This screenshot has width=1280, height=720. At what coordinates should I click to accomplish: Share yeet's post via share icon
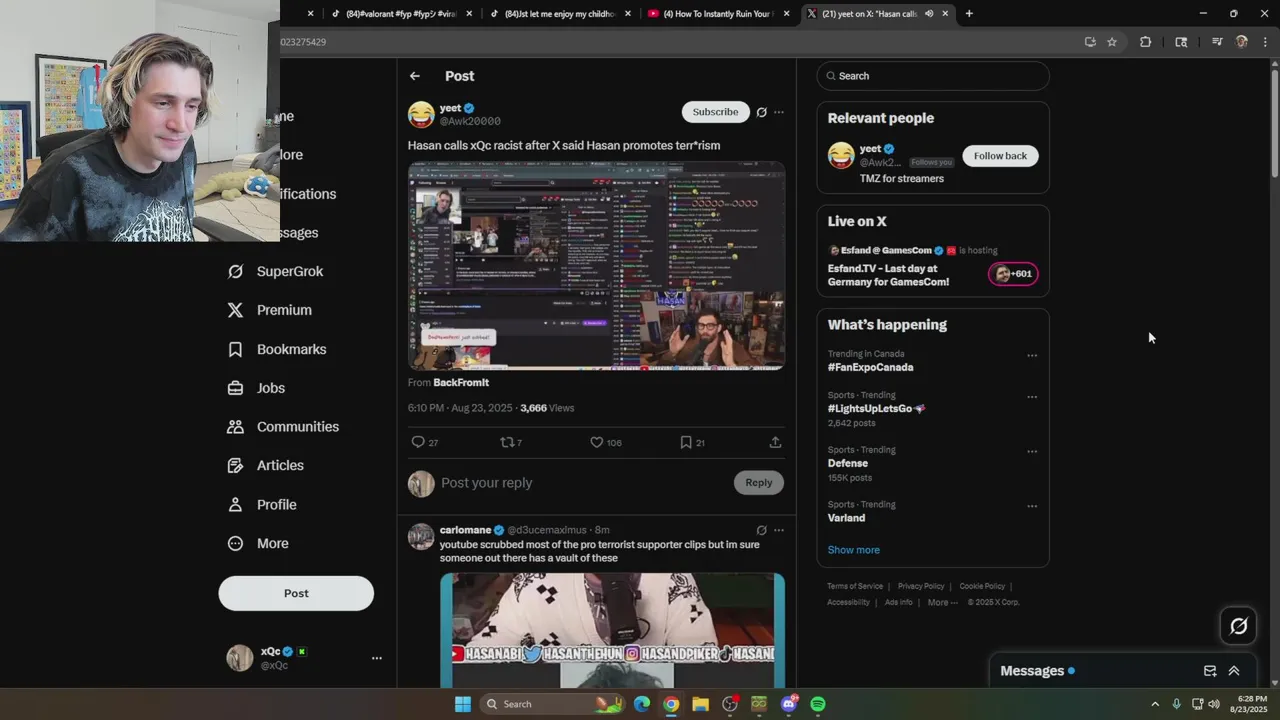pyautogui.click(x=775, y=442)
